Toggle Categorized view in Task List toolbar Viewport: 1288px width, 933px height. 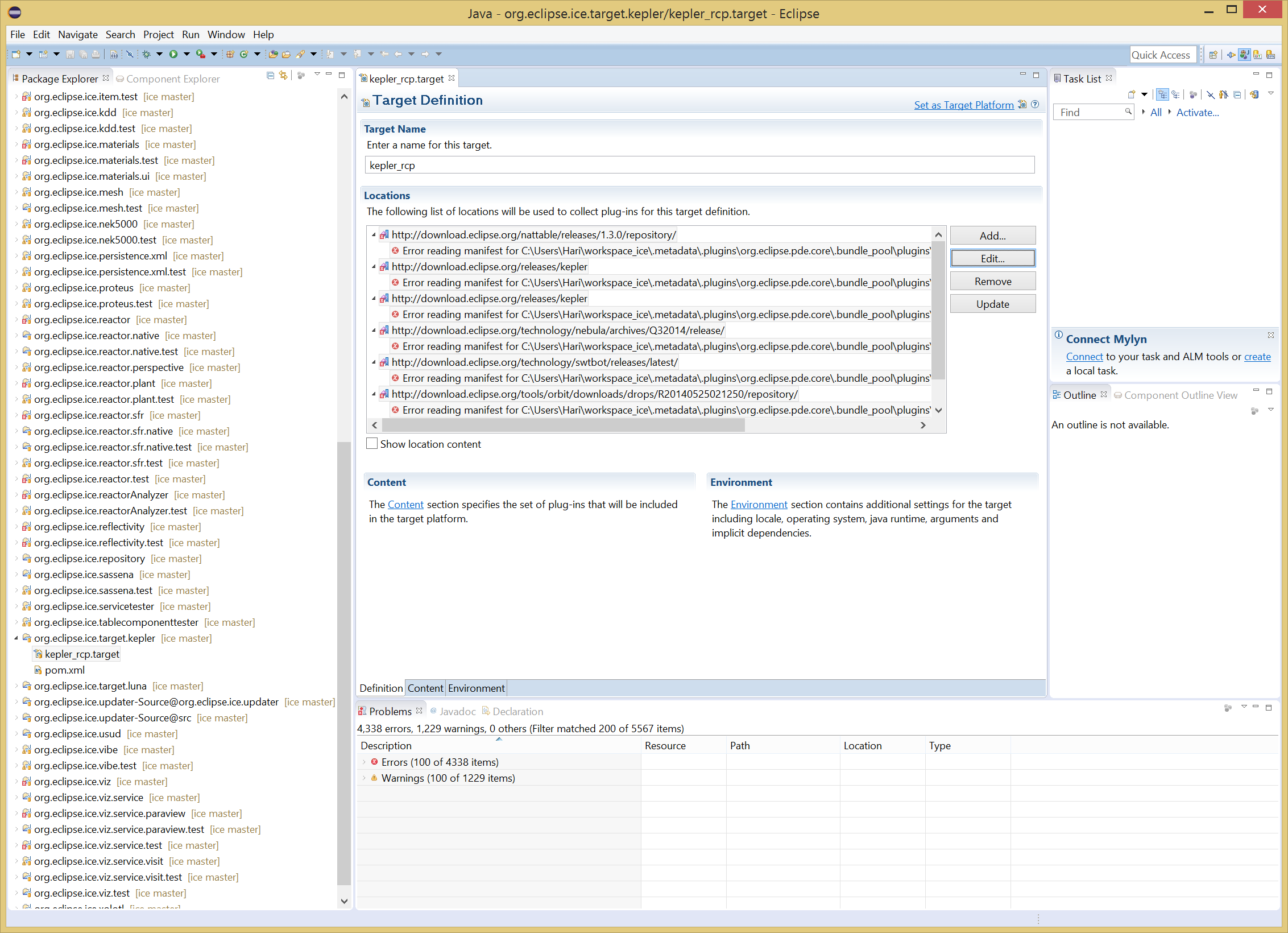pos(1162,94)
